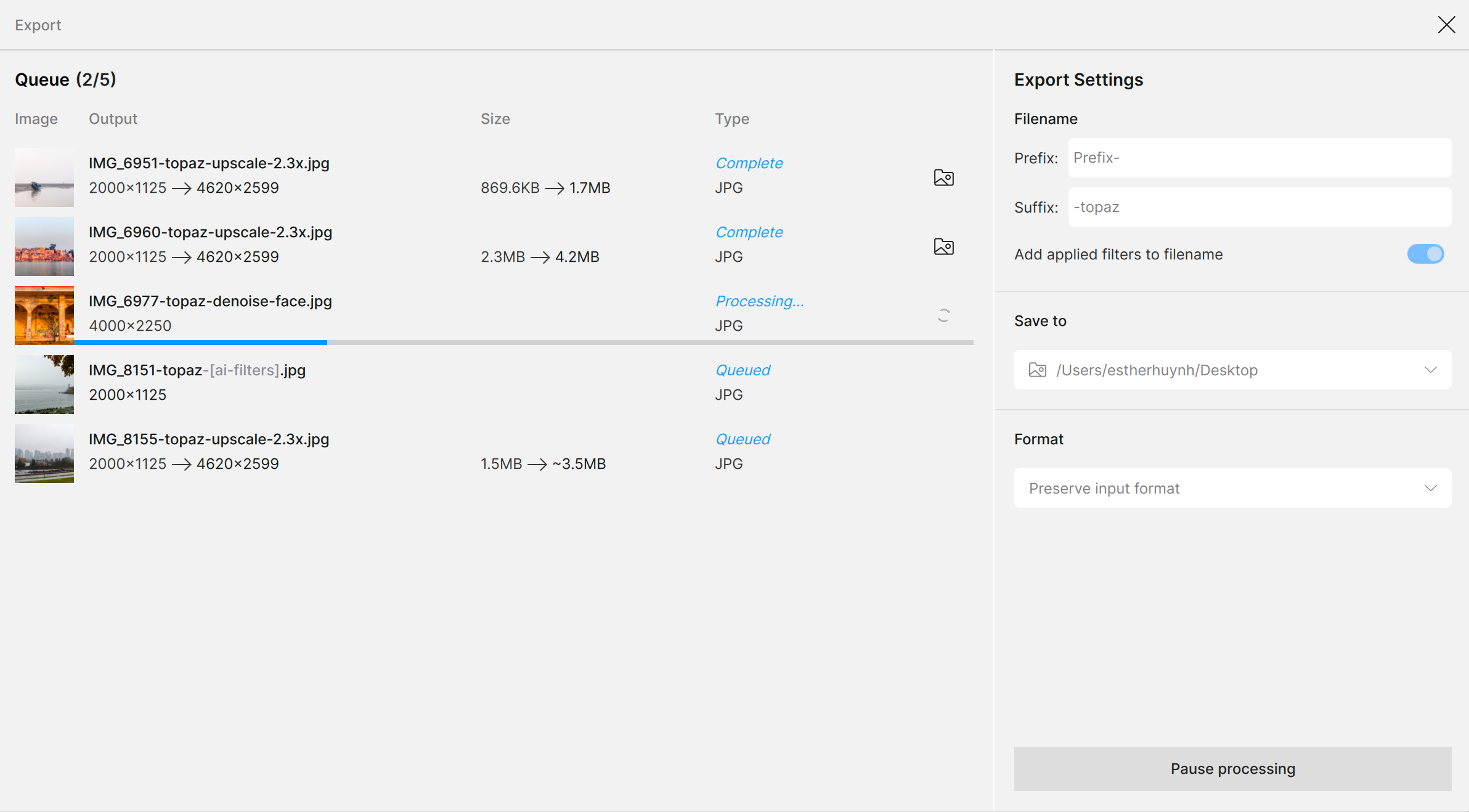The width and height of the screenshot is (1469, 812).
Task: Click the Suffix input field
Action: coord(1259,208)
